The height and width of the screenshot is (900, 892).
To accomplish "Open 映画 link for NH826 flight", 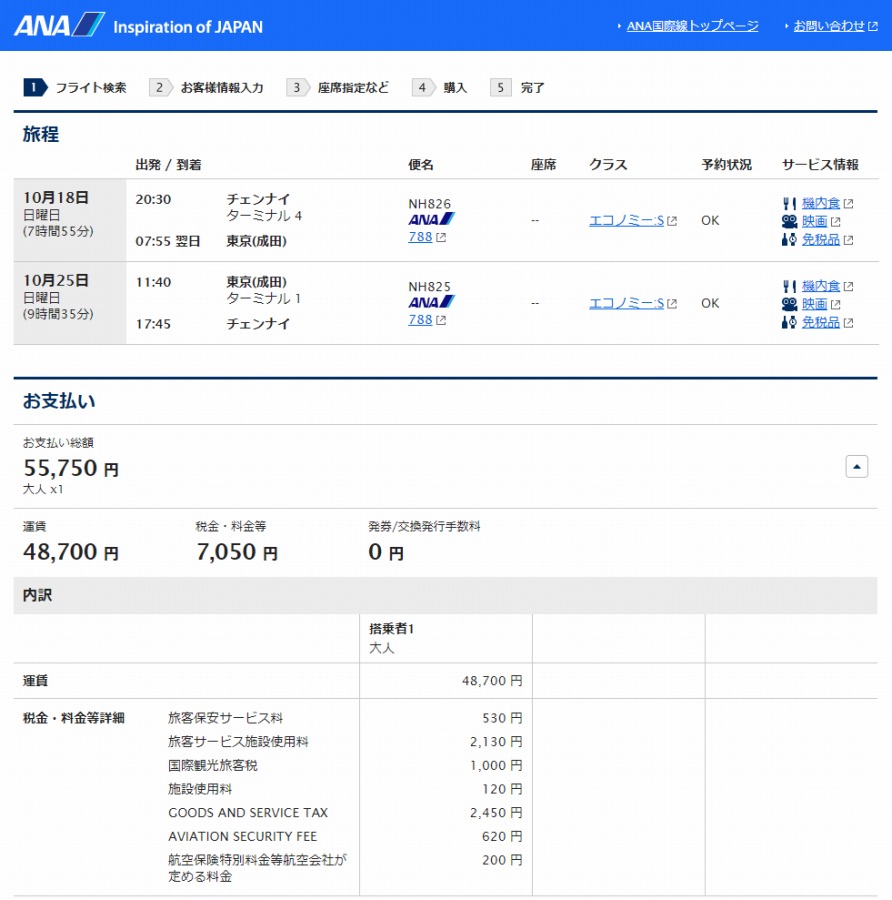I will coord(815,221).
